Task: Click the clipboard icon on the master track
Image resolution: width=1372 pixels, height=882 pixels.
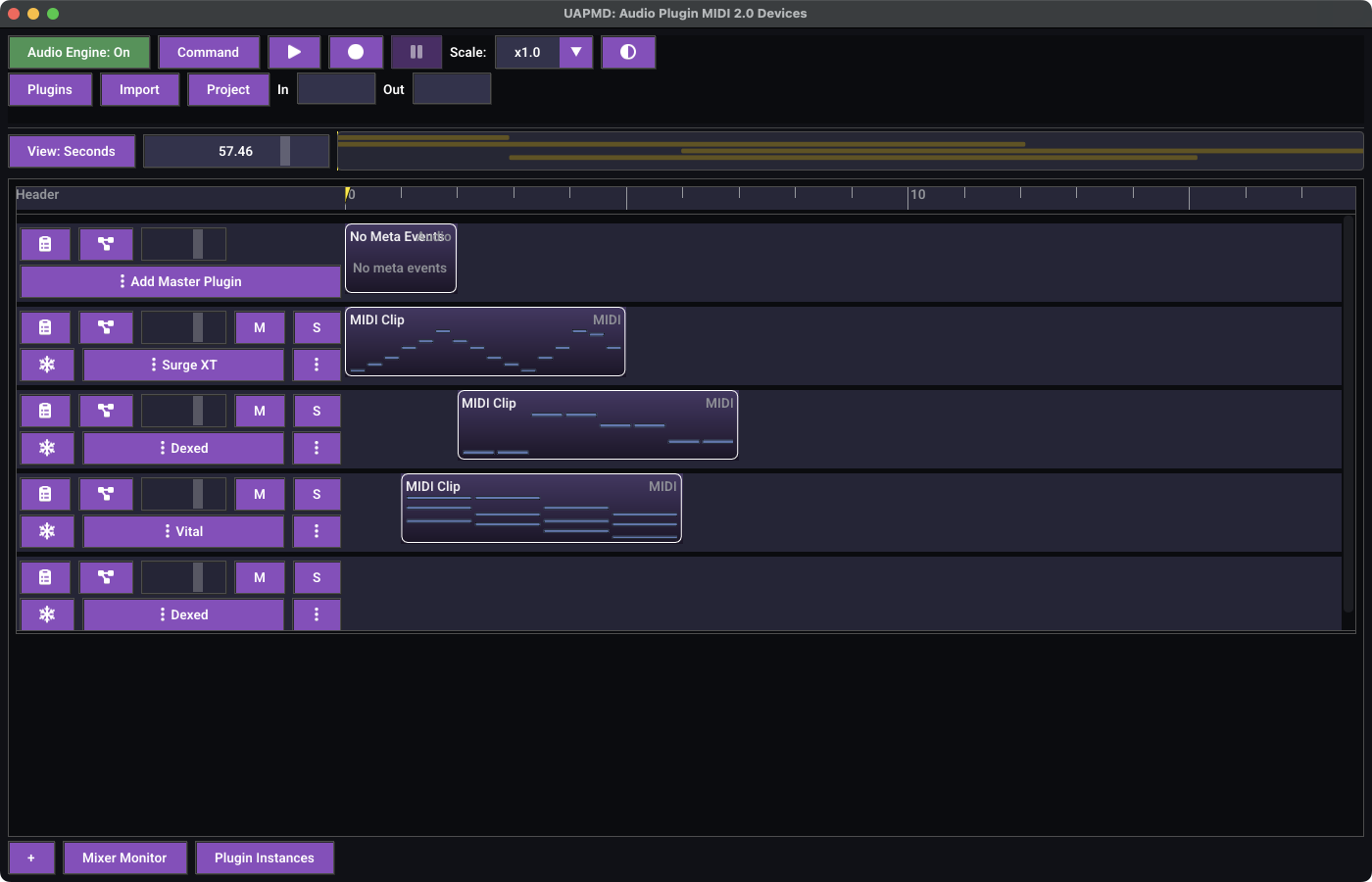Action: coord(45,244)
